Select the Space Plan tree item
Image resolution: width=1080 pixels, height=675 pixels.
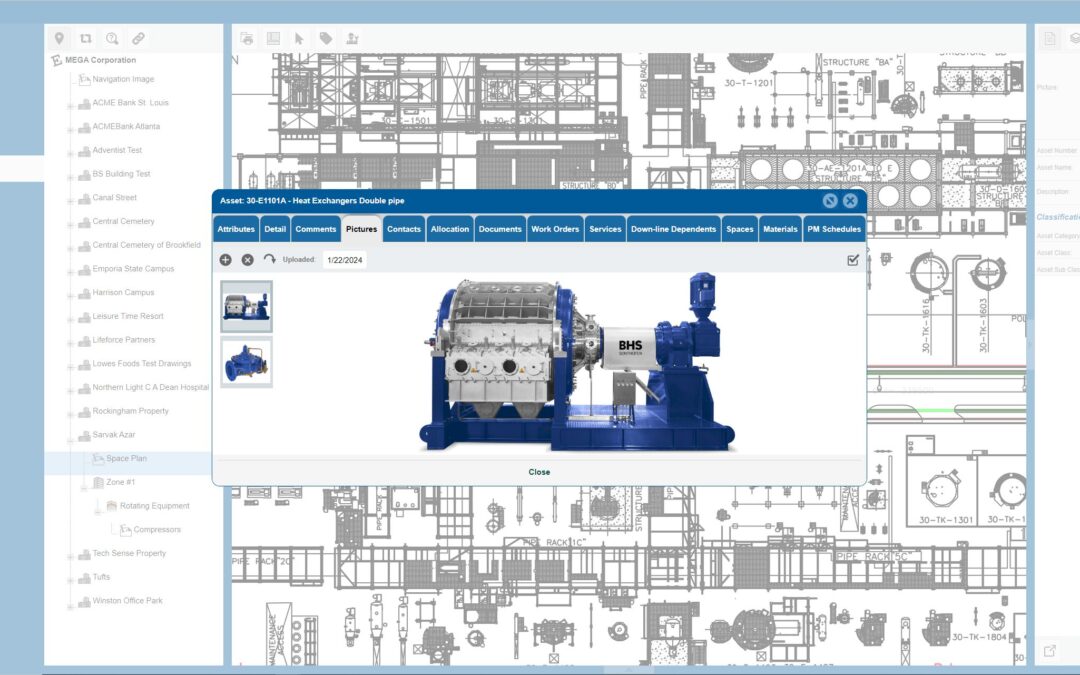pyautogui.click(x=127, y=458)
